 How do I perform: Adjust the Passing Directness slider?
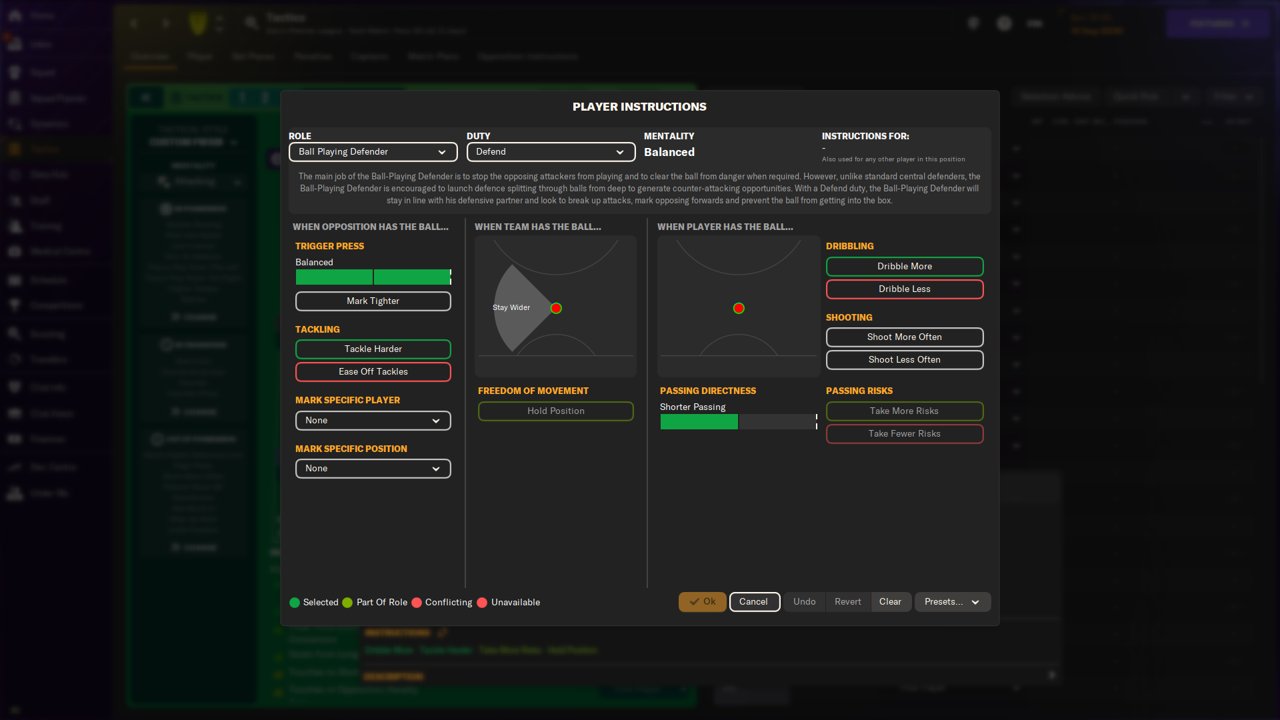738,422
